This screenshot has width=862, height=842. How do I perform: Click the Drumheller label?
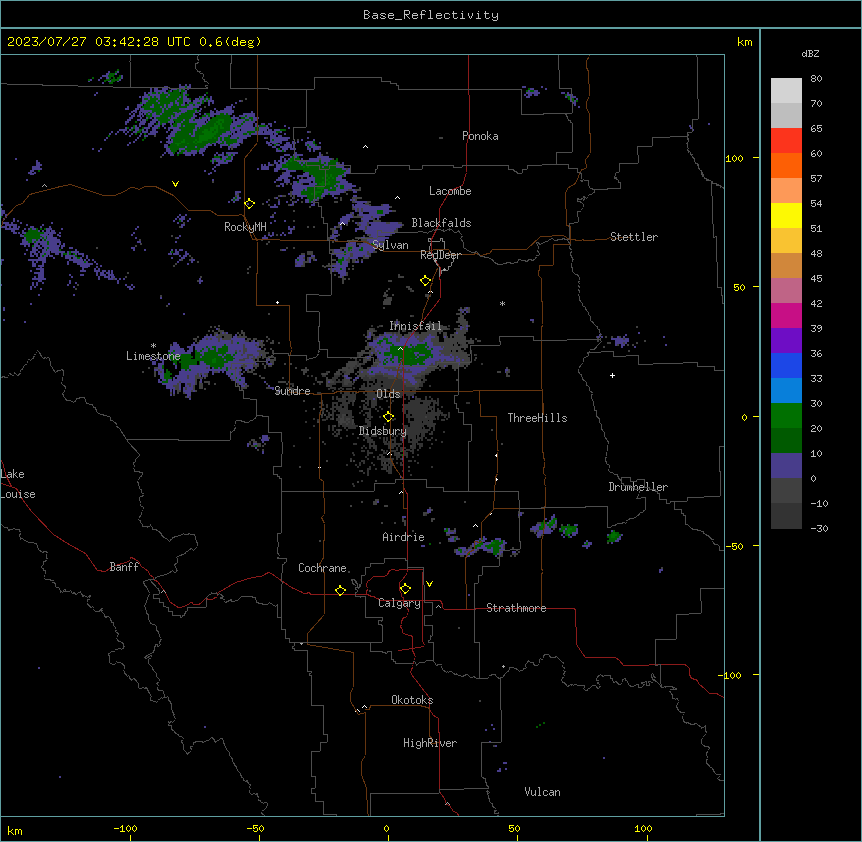coord(638,487)
